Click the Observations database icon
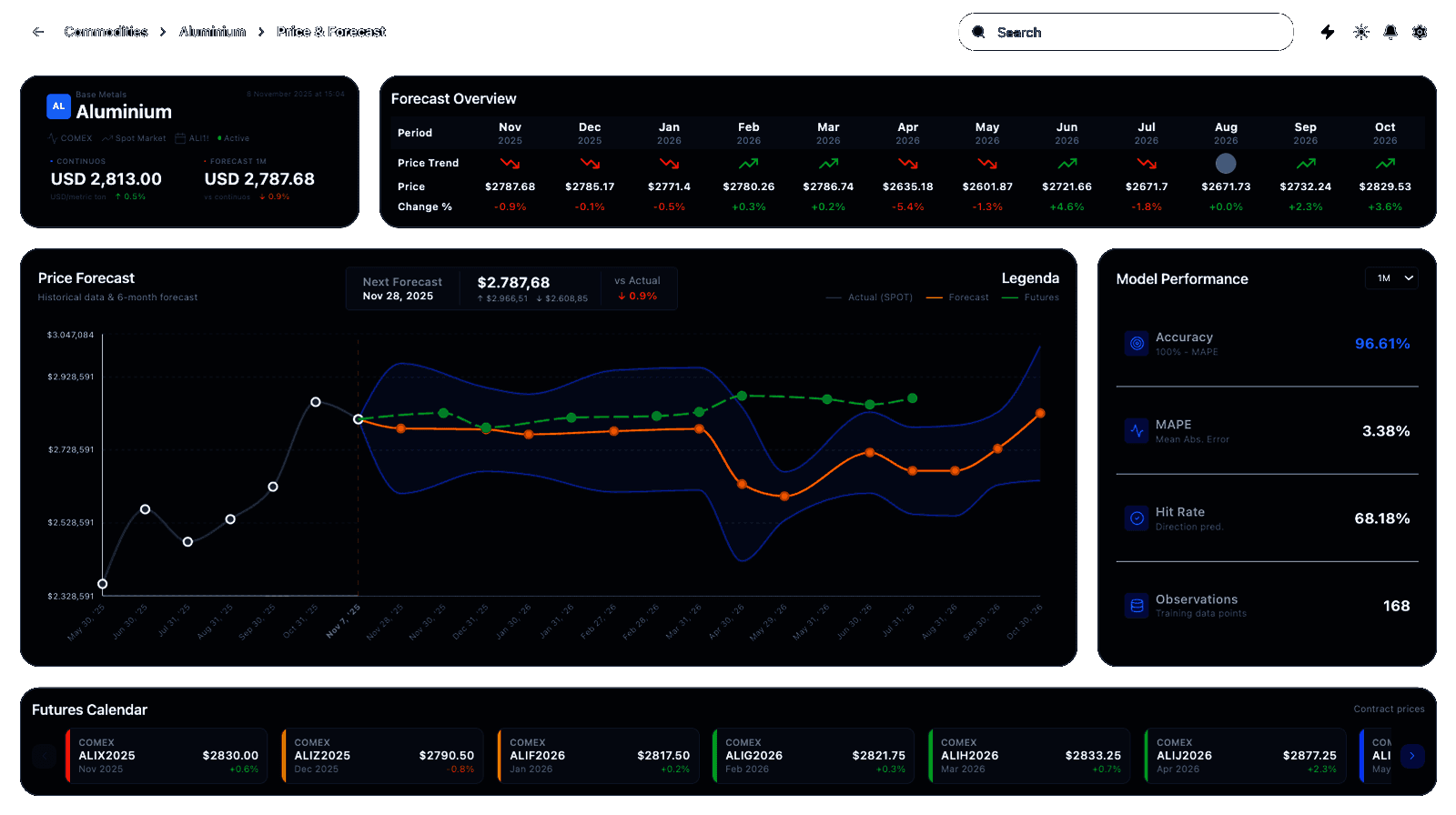The height and width of the screenshot is (815, 1456). coord(1137,606)
